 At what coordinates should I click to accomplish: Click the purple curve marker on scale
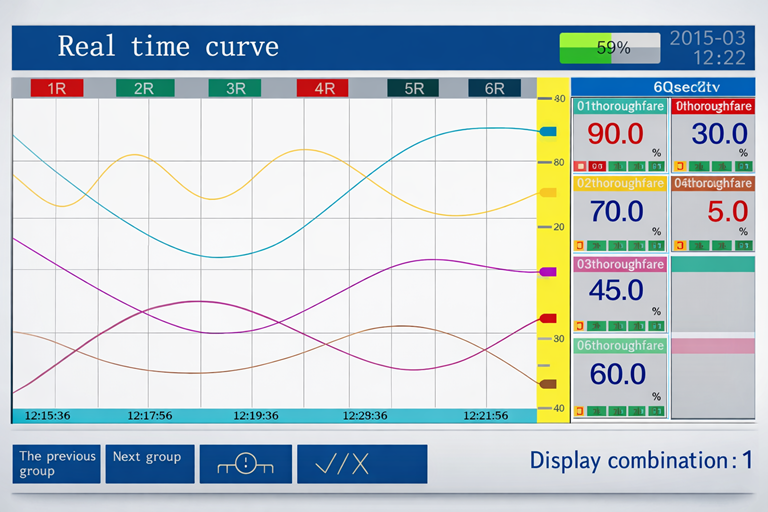click(x=547, y=271)
